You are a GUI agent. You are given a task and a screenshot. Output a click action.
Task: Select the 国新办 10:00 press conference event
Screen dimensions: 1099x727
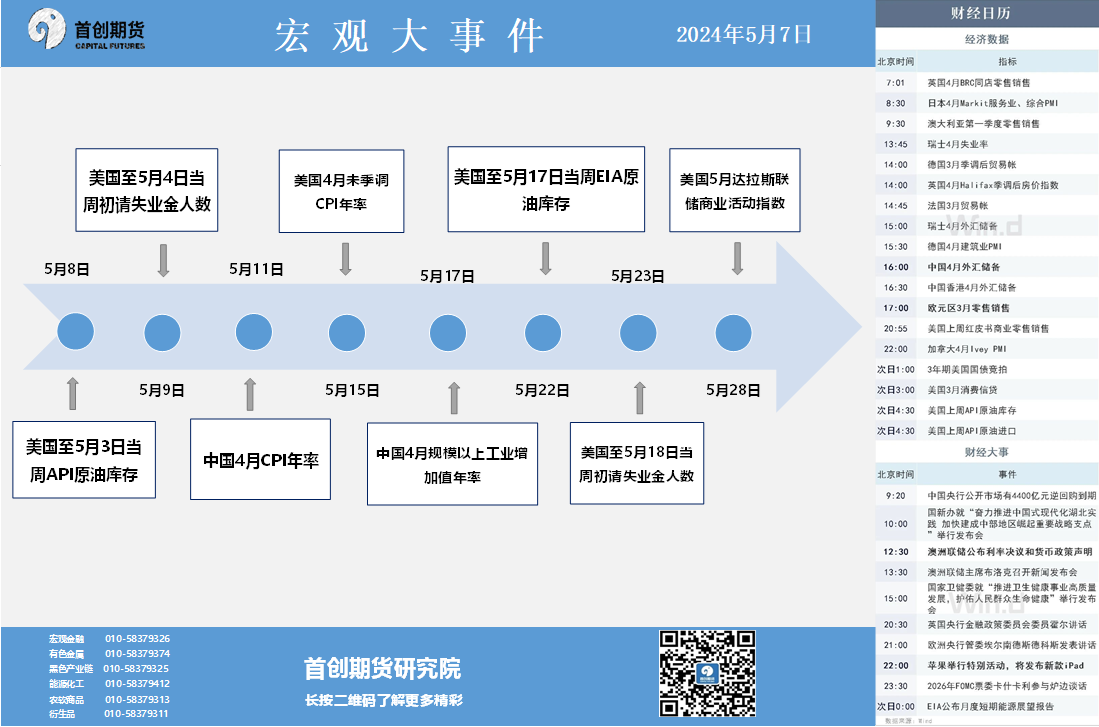tap(987, 524)
